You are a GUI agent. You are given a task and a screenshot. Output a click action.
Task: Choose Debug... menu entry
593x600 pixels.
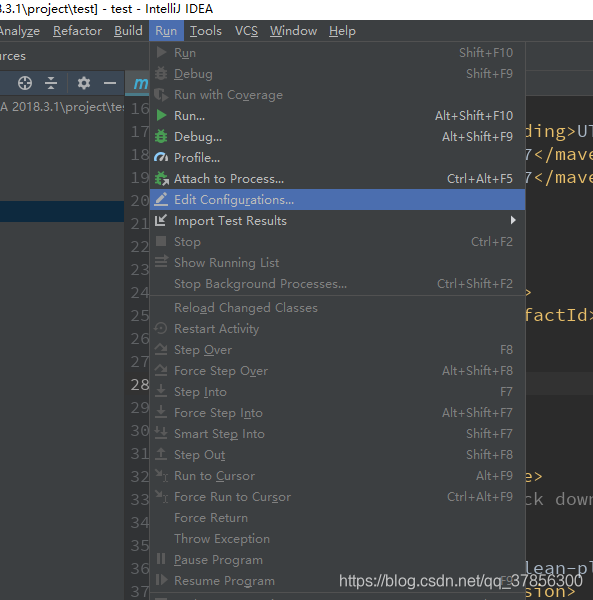(x=337, y=137)
